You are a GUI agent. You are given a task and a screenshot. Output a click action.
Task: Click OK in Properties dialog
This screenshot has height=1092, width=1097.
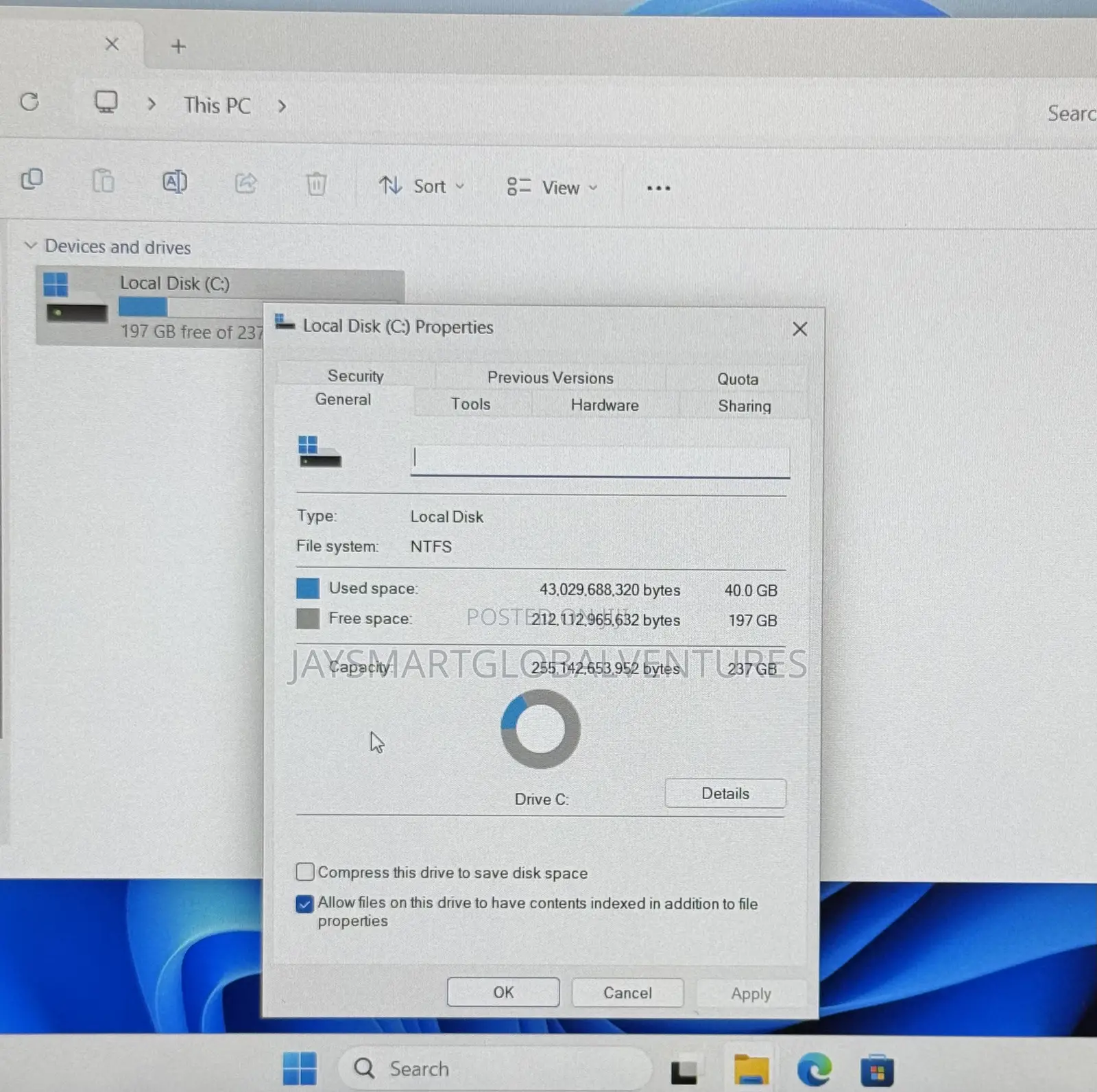pos(503,992)
